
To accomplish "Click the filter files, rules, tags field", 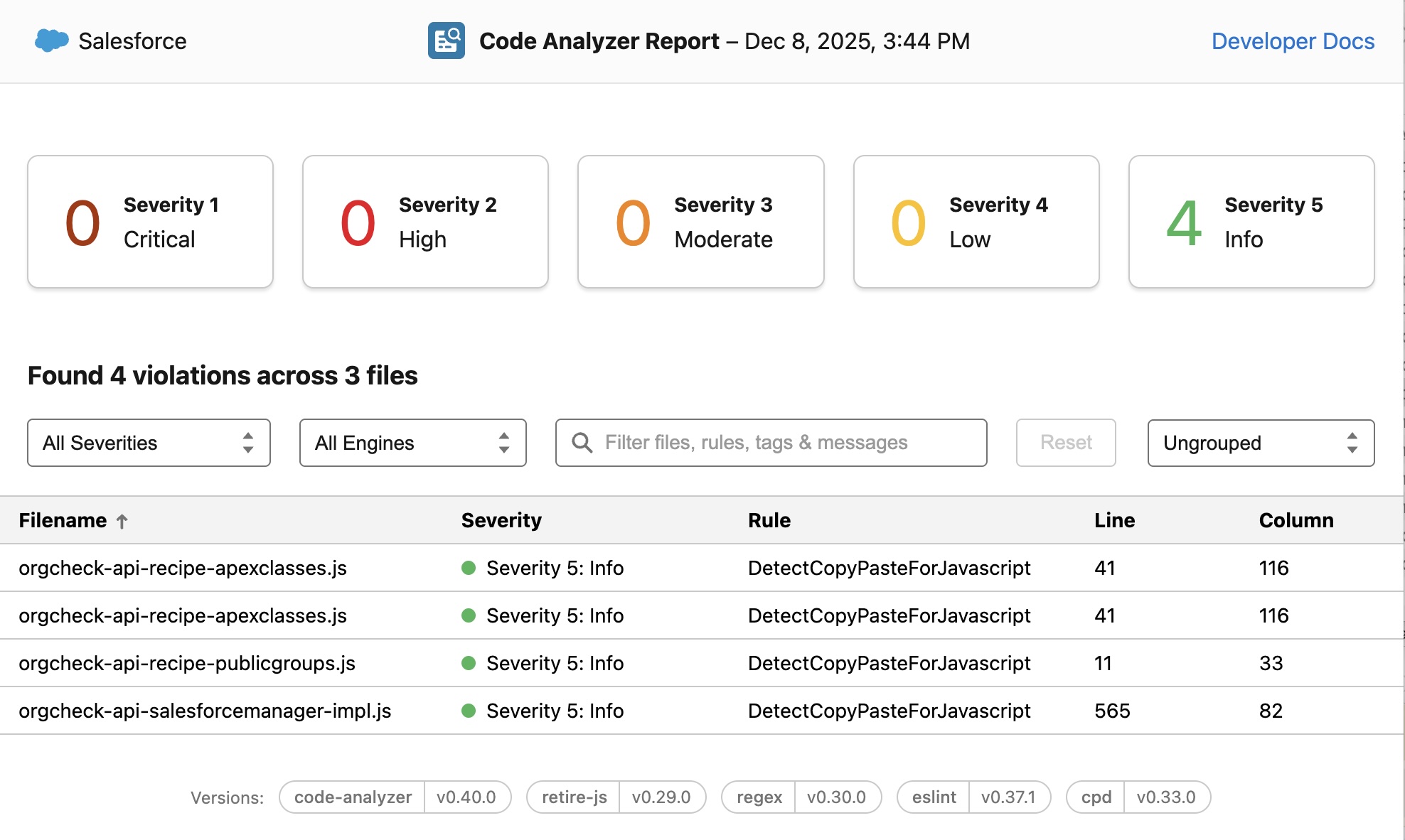I will (770, 443).
